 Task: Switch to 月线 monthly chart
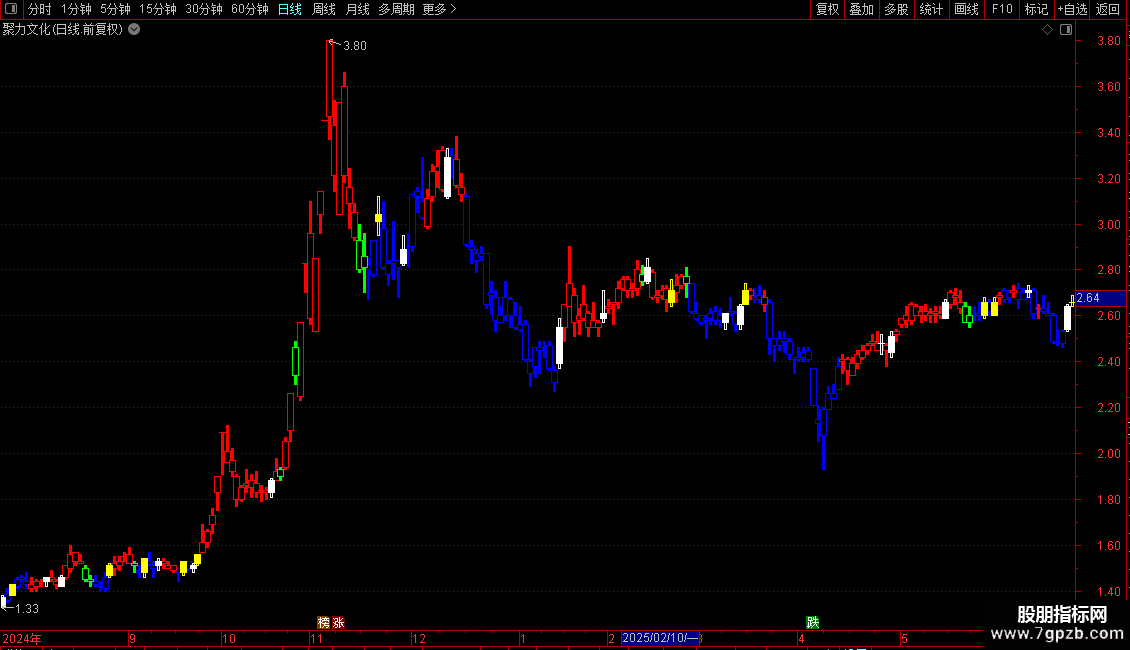(357, 9)
